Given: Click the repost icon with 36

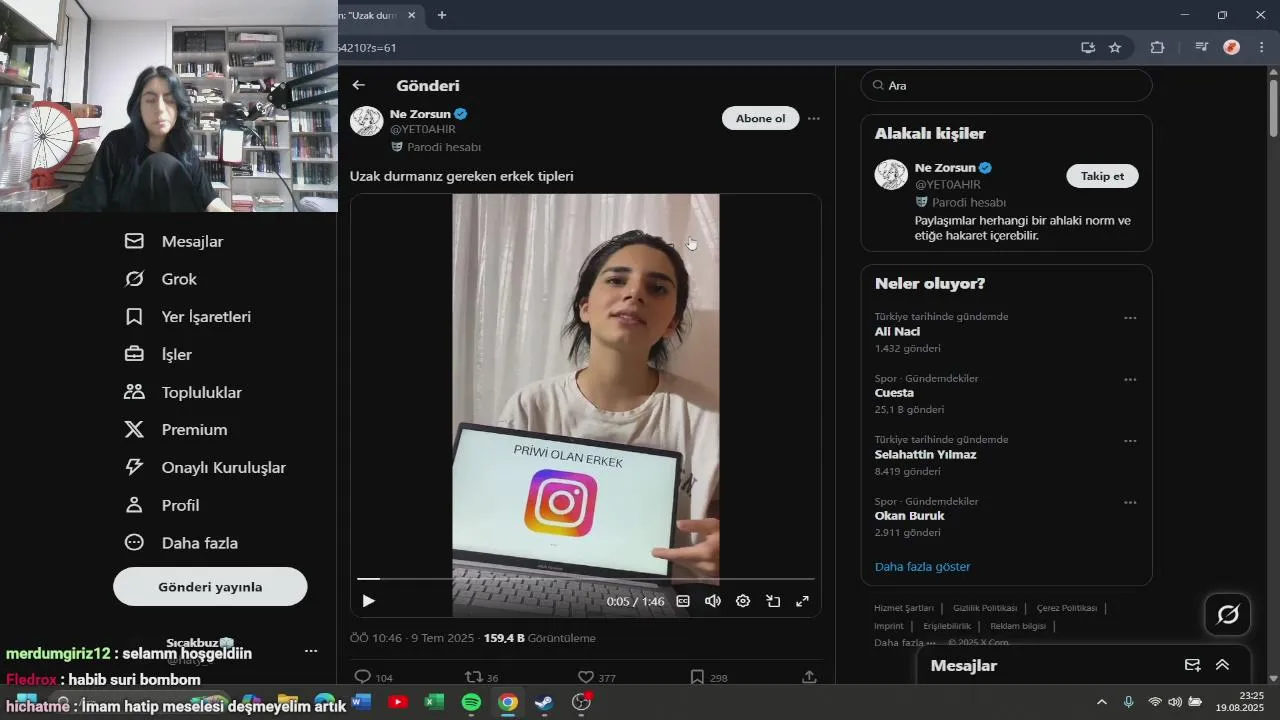Looking at the screenshot, I should [x=475, y=677].
